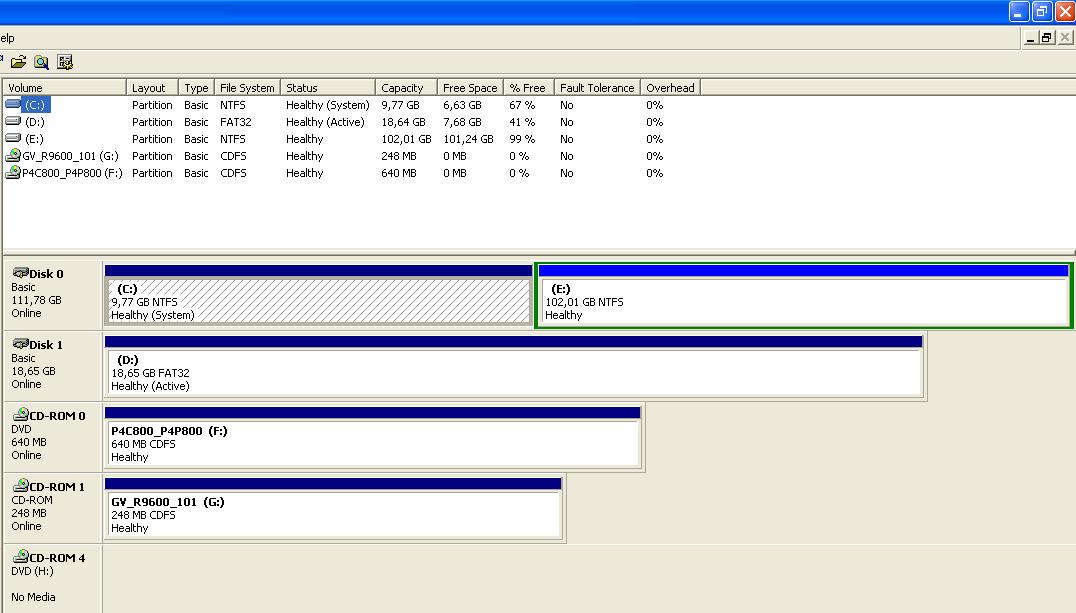Restore down the inner MMC child window
This screenshot has height=613, width=1076.
pyautogui.click(x=1047, y=38)
